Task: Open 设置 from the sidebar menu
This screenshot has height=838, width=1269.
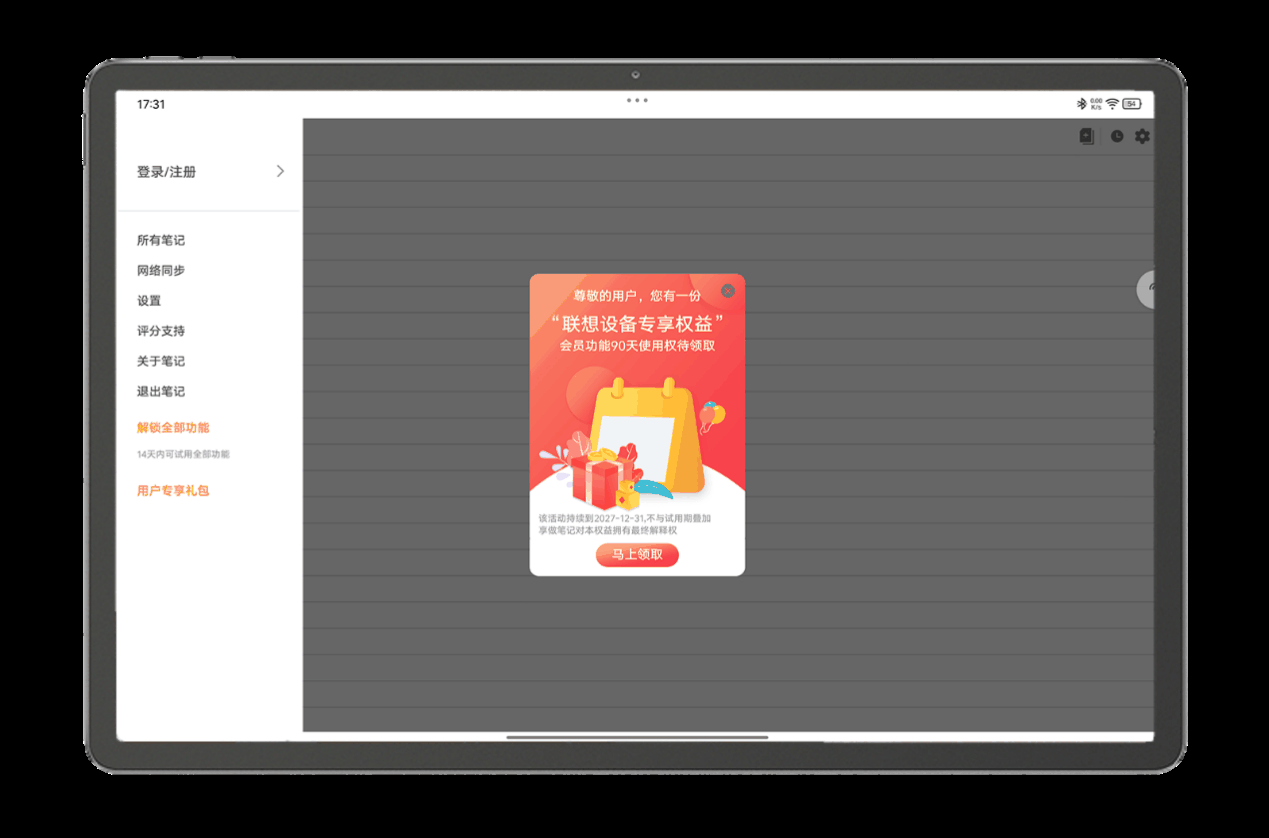Action: click(148, 300)
